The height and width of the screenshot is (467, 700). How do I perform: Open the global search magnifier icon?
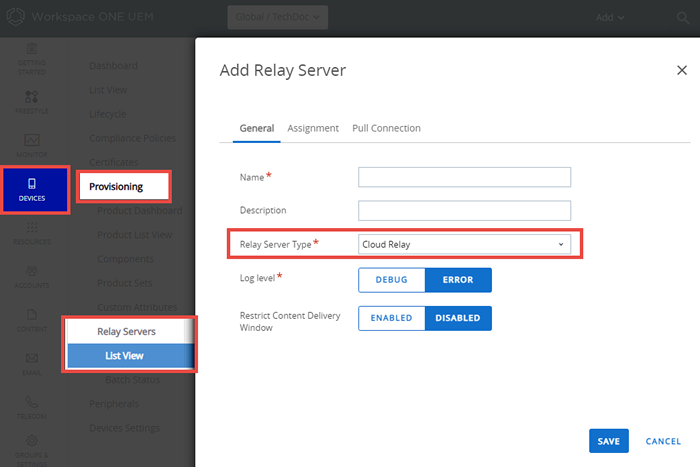(x=683, y=18)
